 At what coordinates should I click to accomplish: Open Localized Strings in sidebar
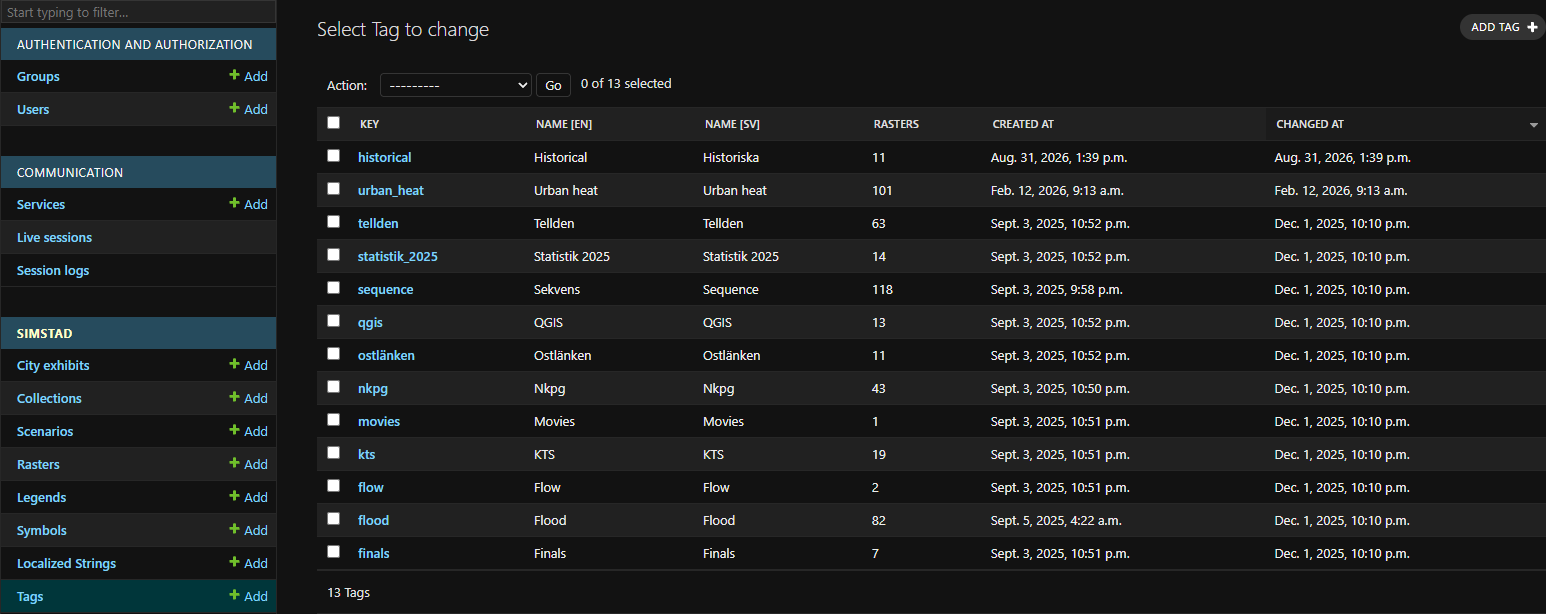[x=66, y=563]
